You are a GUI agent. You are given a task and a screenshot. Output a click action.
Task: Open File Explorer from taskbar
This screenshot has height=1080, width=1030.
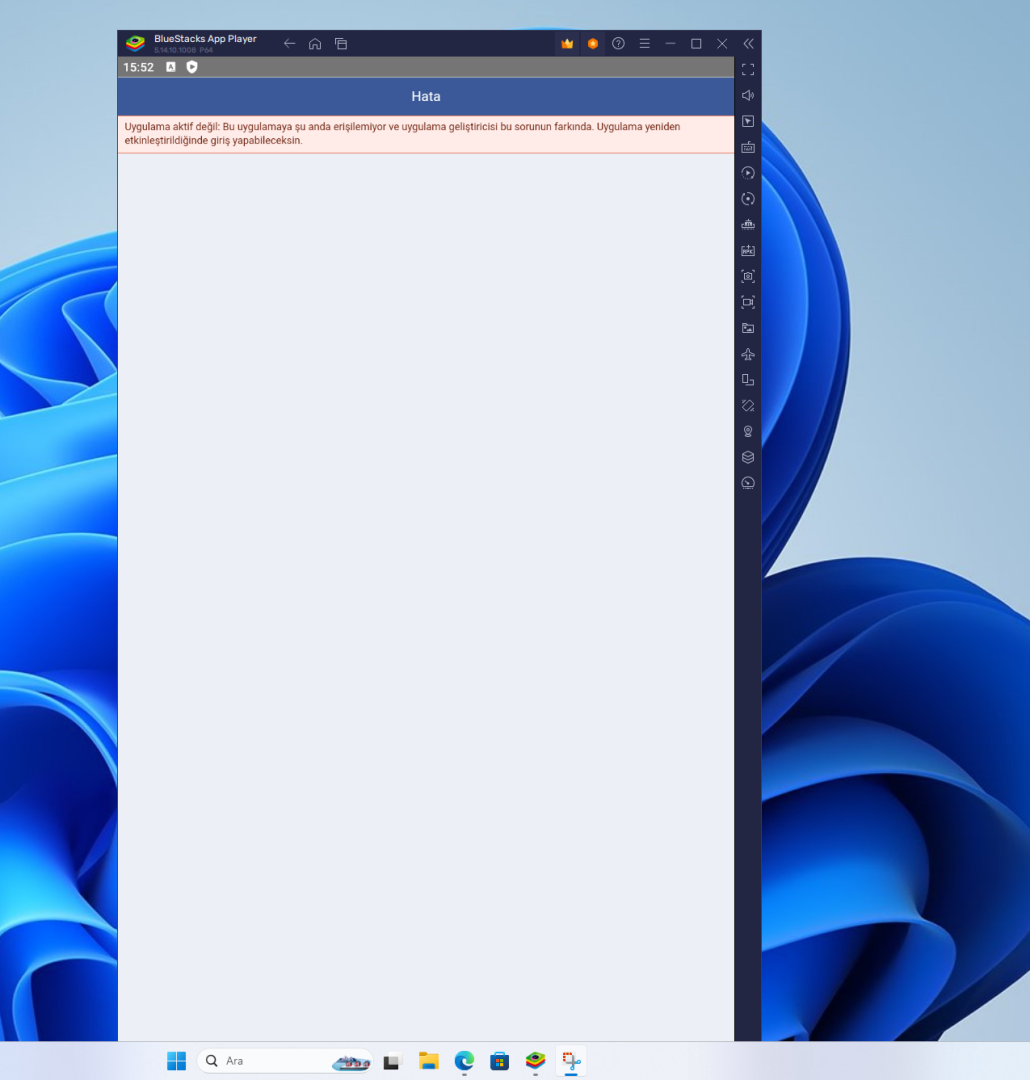point(429,1061)
